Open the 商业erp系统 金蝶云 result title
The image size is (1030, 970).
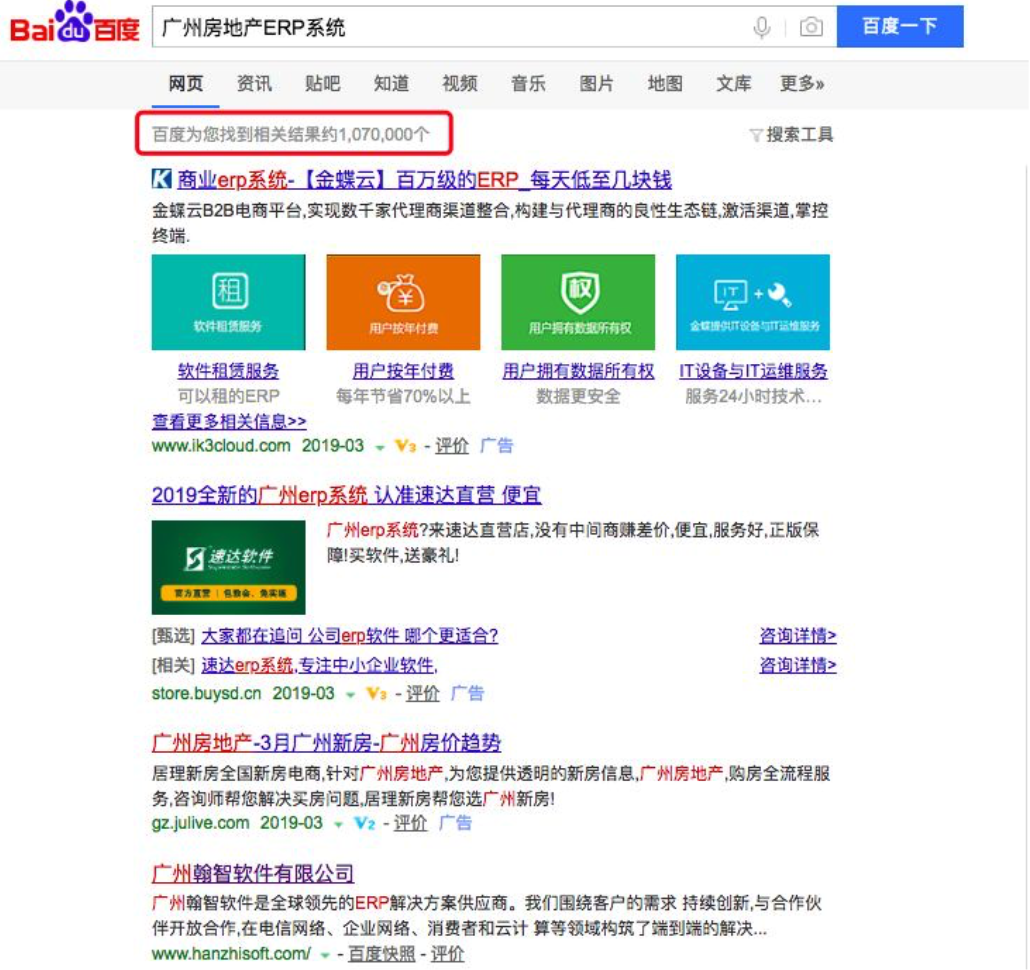click(424, 179)
